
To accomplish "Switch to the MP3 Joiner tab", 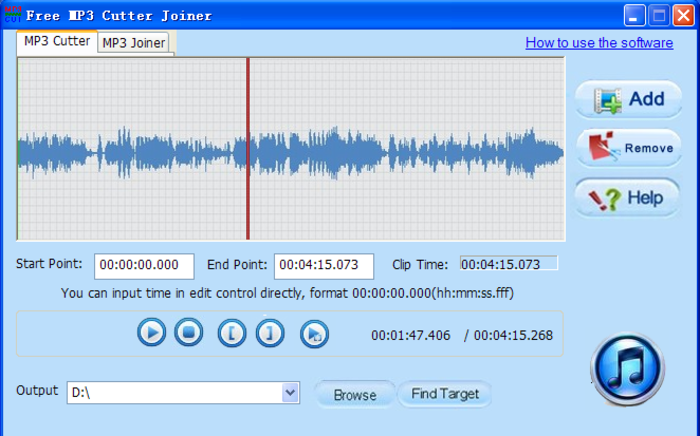I will point(134,43).
